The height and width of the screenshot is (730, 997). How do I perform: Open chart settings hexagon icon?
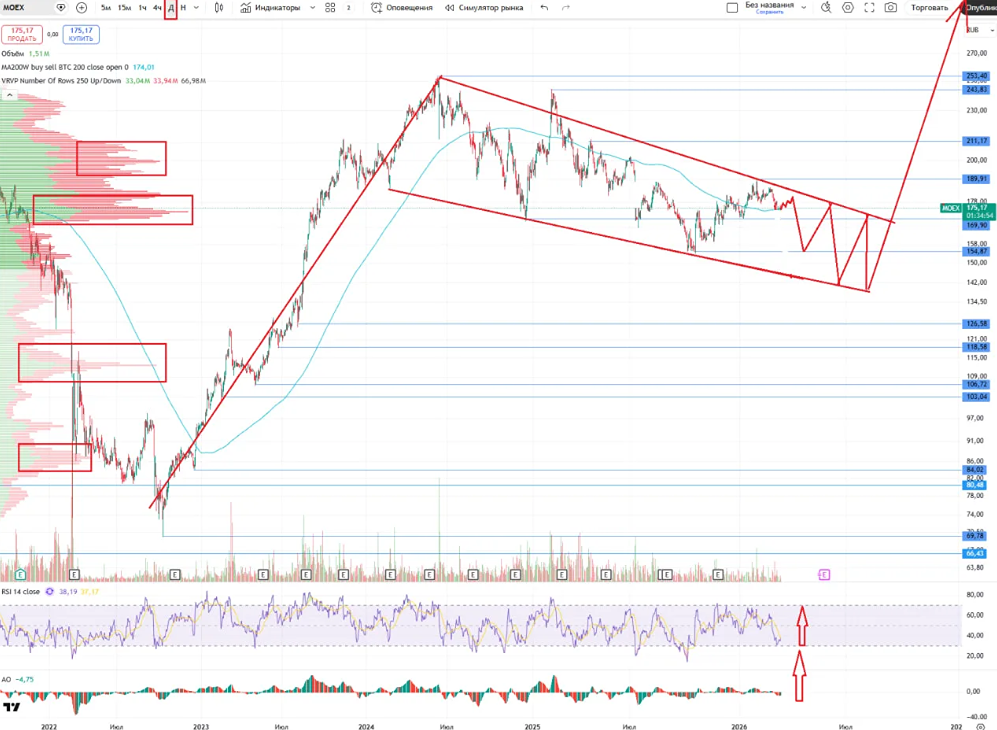point(848,8)
